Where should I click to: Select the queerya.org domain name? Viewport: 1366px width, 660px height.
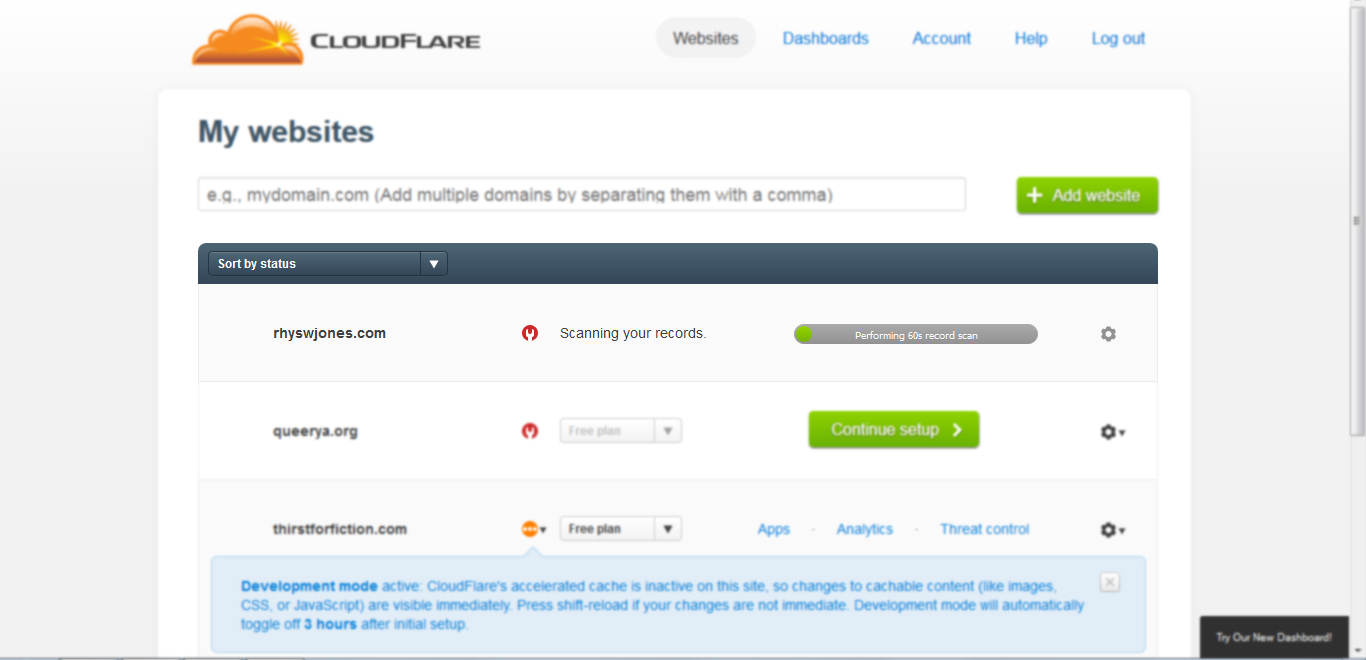315,431
